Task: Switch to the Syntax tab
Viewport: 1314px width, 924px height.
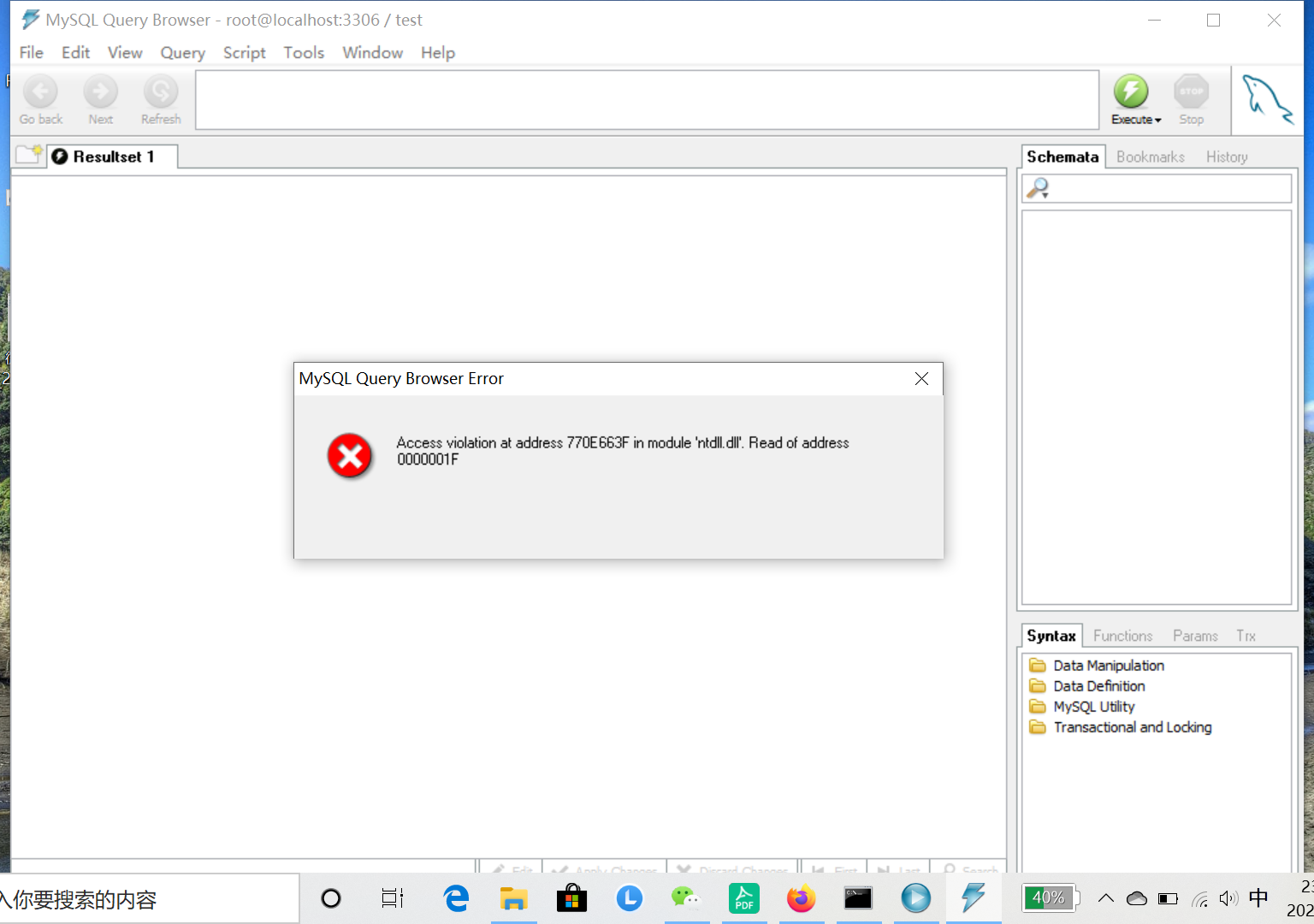Action: [1051, 636]
